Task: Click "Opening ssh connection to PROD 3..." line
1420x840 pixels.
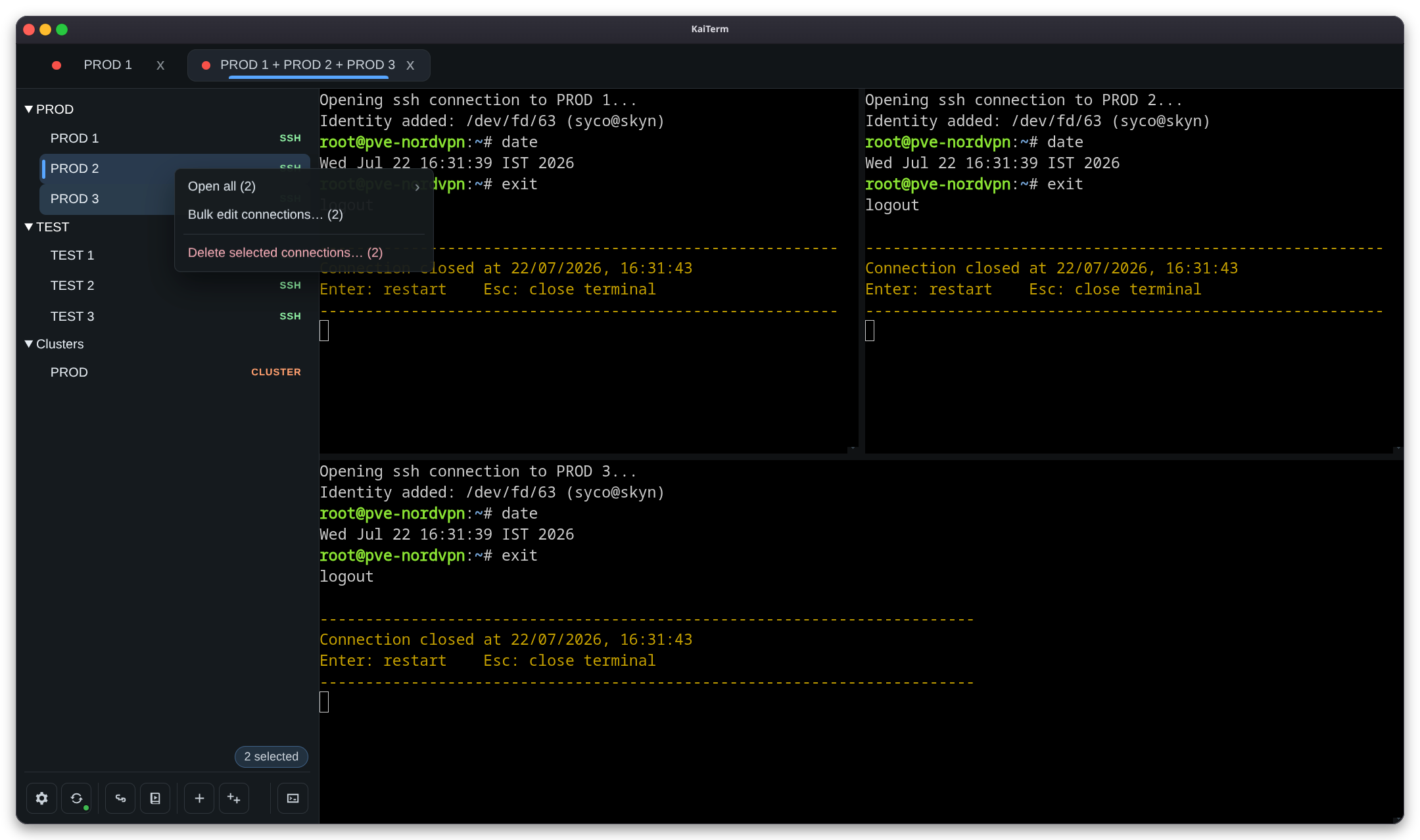Action: click(478, 471)
